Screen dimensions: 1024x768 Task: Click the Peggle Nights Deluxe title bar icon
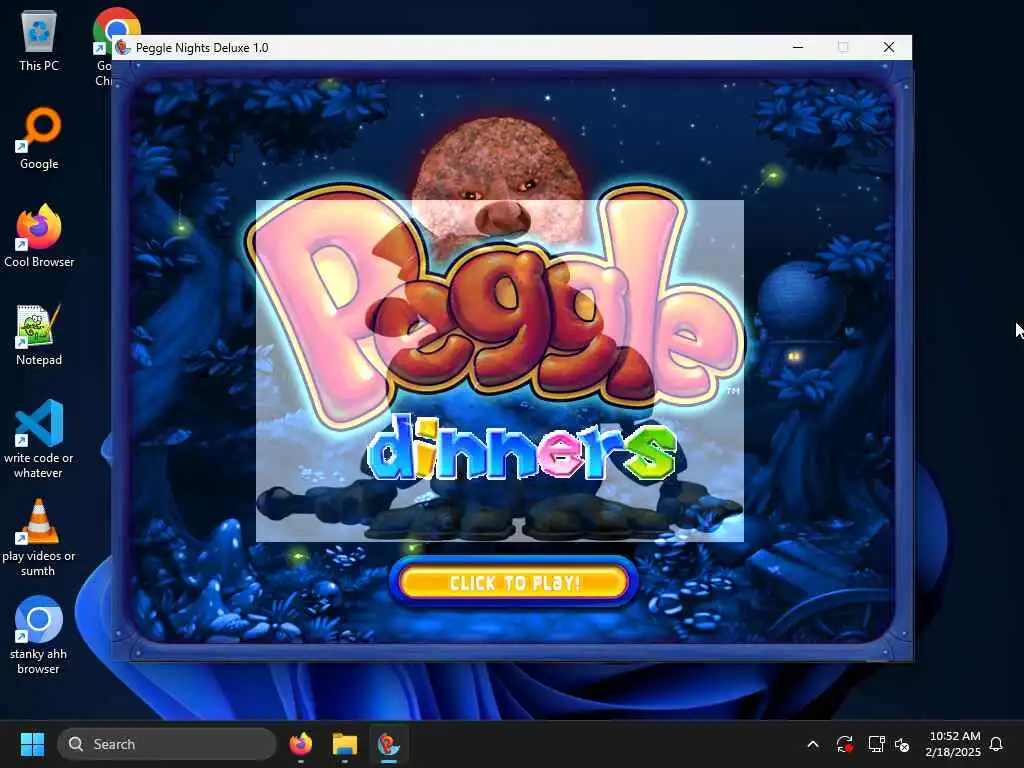[x=123, y=47]
